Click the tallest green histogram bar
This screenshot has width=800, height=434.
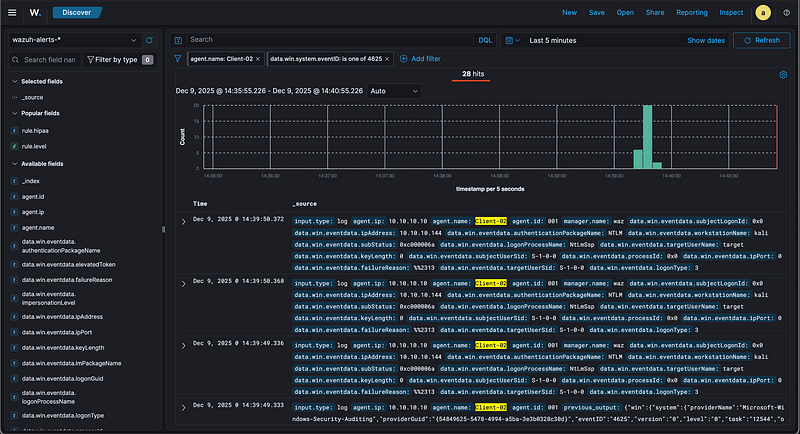pos(647,137)
